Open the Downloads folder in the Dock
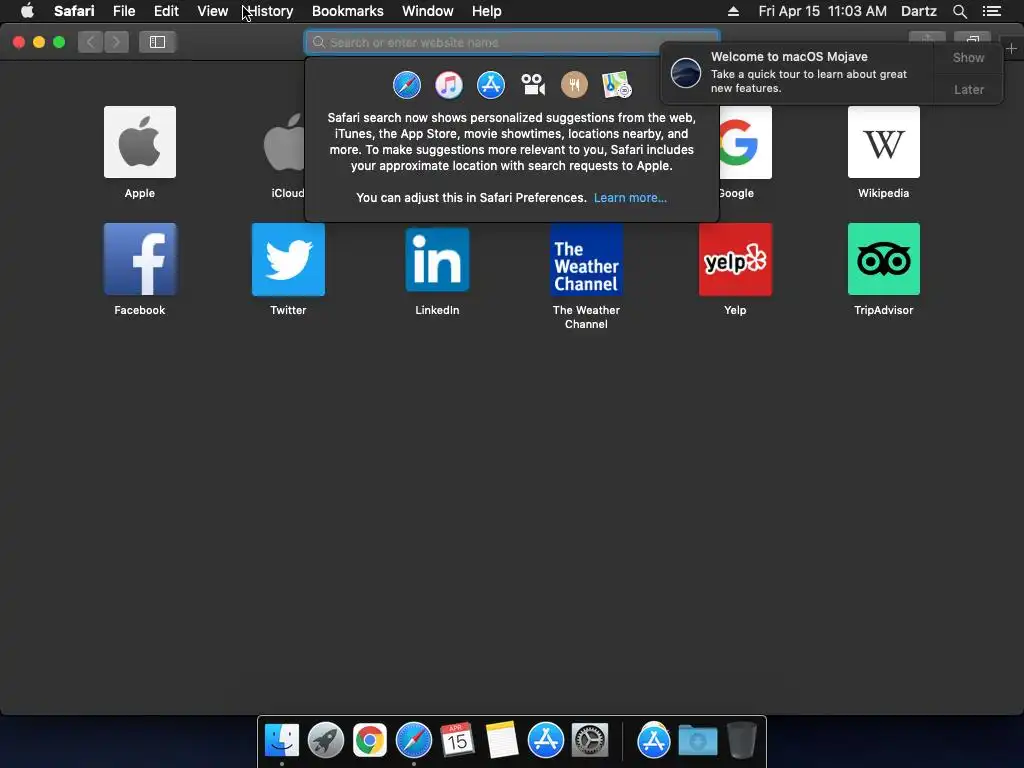The height and width of the screenshot is (768, 1024). click(697, 740)
